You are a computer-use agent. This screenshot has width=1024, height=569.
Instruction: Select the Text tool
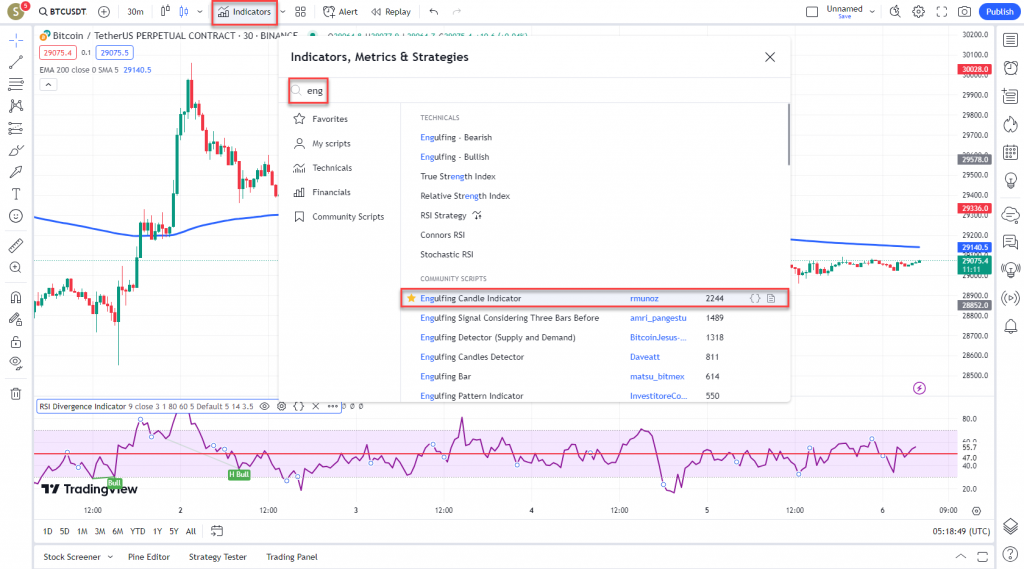(x=16, y=194)
